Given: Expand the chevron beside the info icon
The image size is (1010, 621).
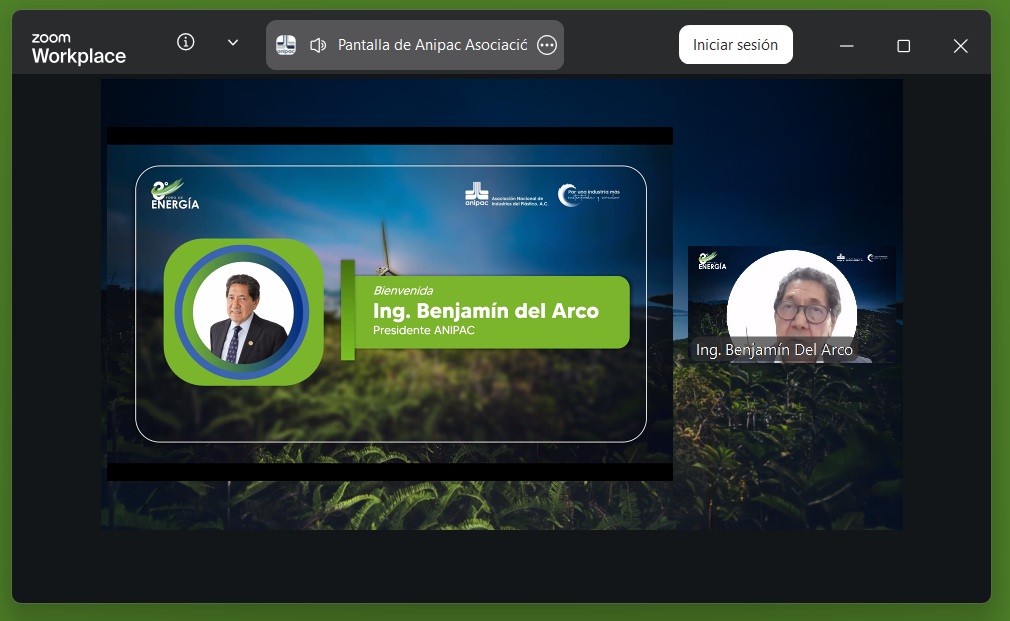Looking at the screenshot, I should 233,43.
